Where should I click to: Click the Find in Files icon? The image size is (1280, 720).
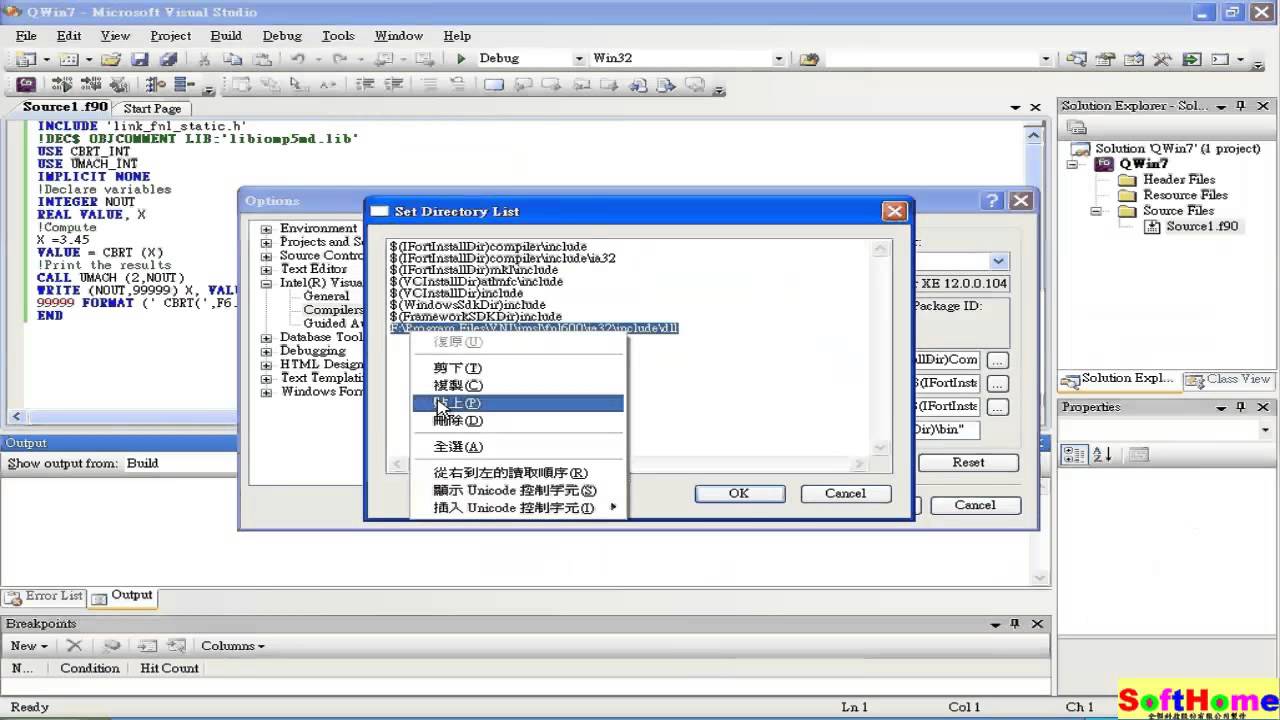point(809,59)
